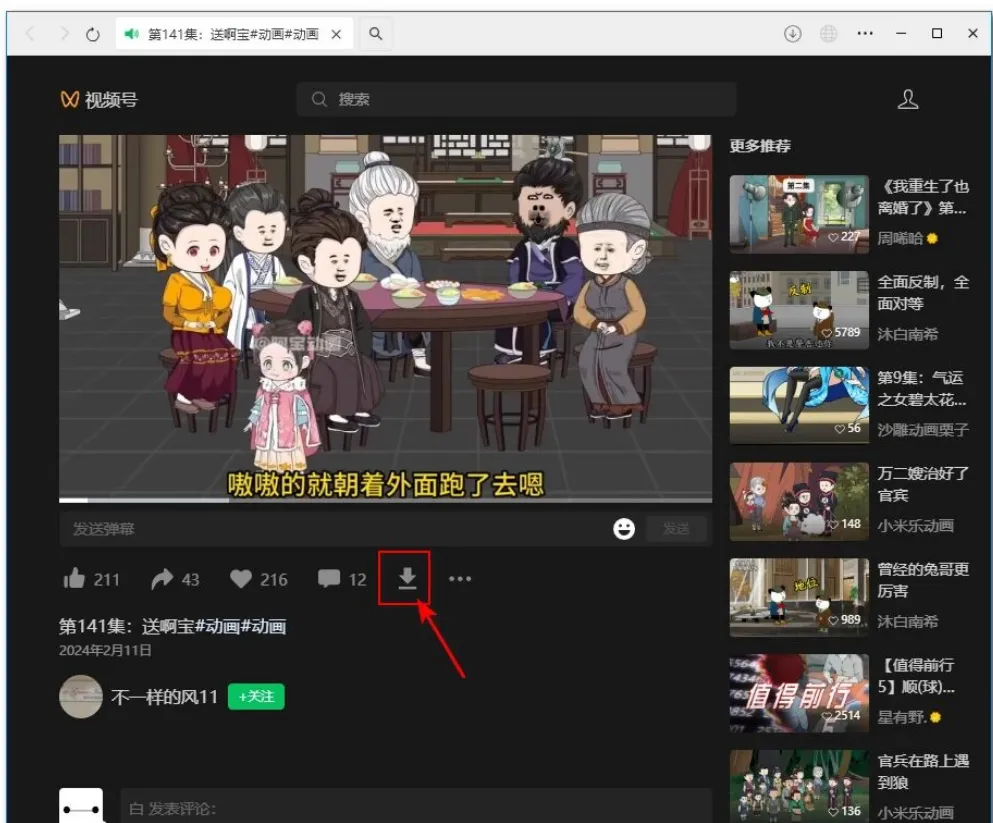Seek on the video progress bar
The height and width of the screenshot is (823, 993).
click(385, 499)
